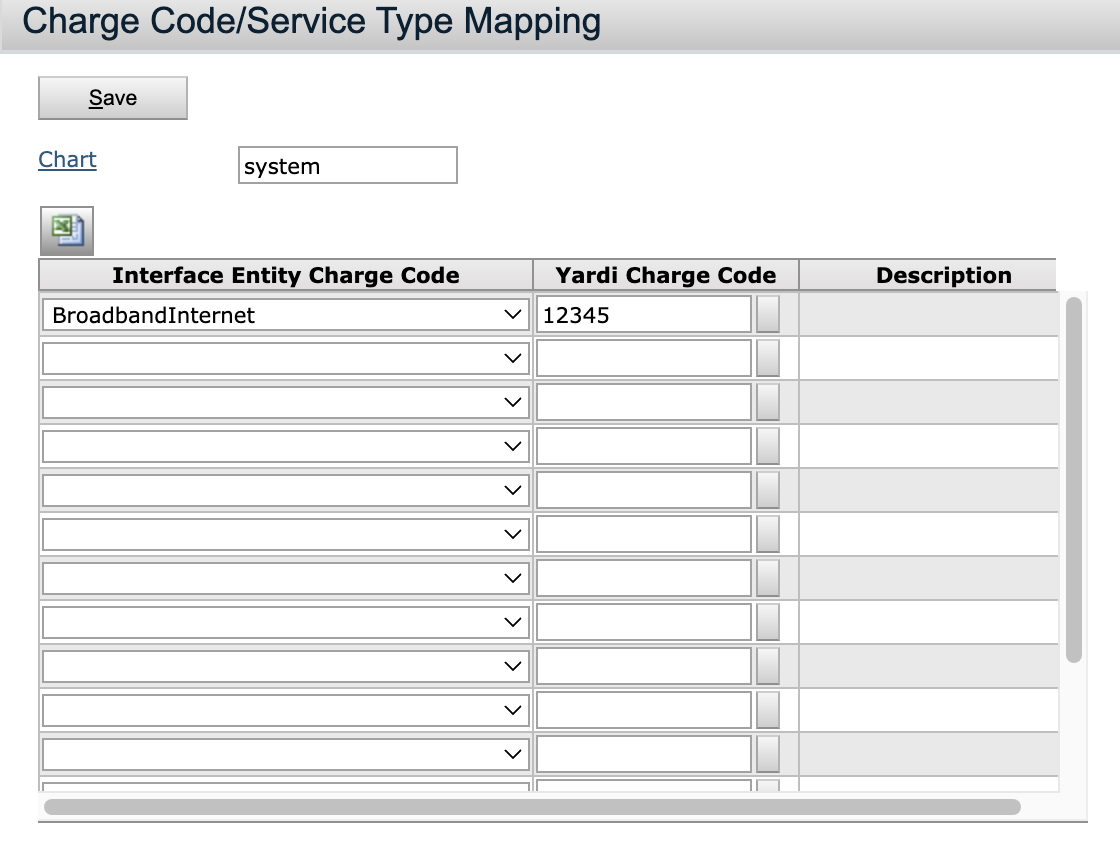The height and width of the screenshot is (842, 1120).
Task: Click the Description column header
Action: [943, 275]
